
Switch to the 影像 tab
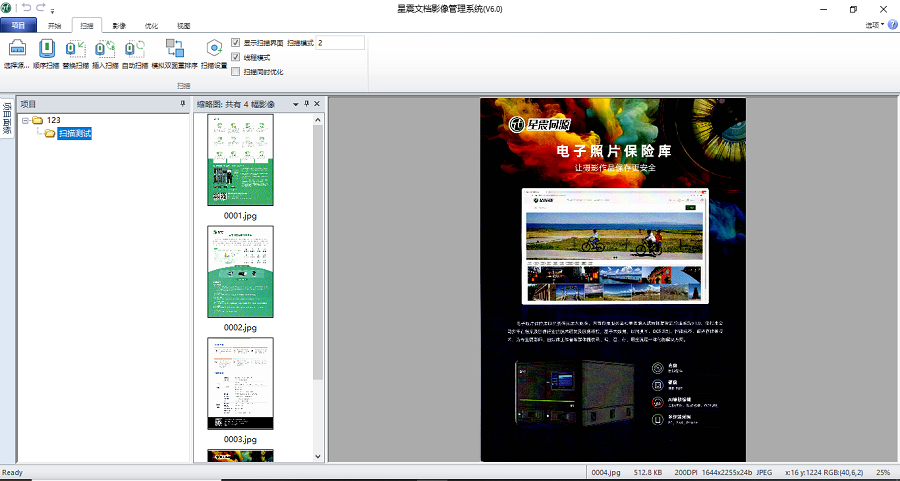pos(119,26)
